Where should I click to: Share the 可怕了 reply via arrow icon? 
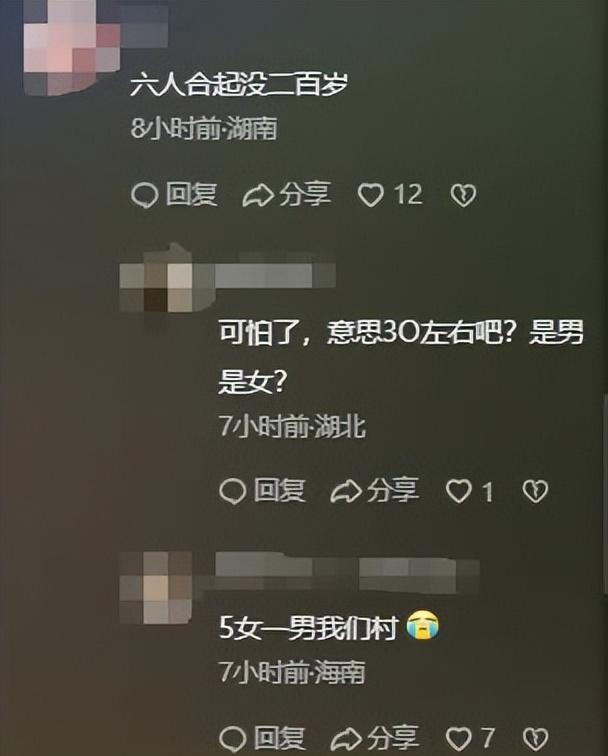pyautogui.click(x=346, y=492)
